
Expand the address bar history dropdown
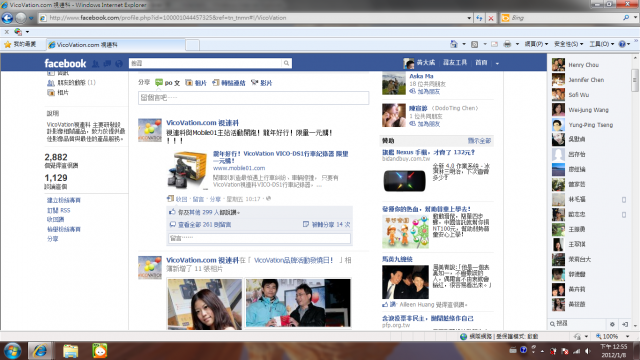(469, 18)
